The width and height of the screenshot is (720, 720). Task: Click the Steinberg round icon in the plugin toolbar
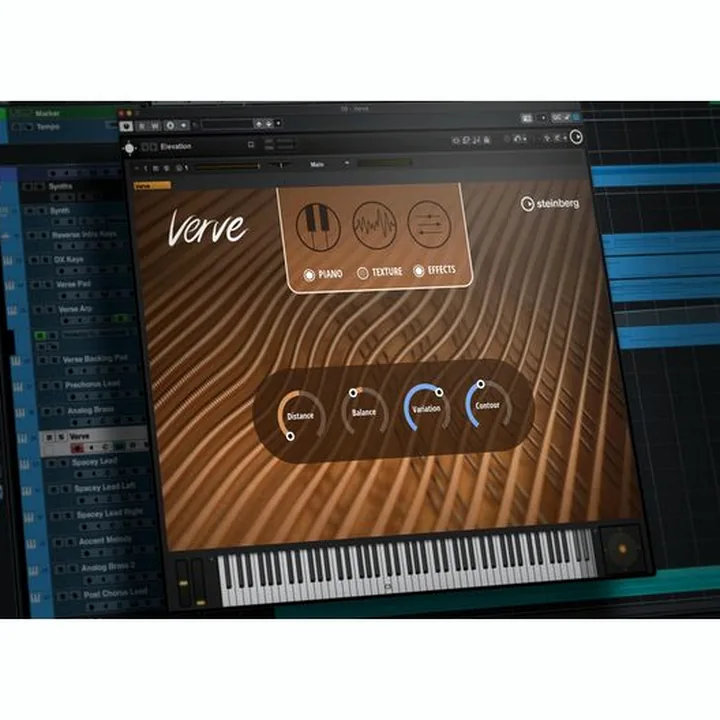(x=576, y=137)
